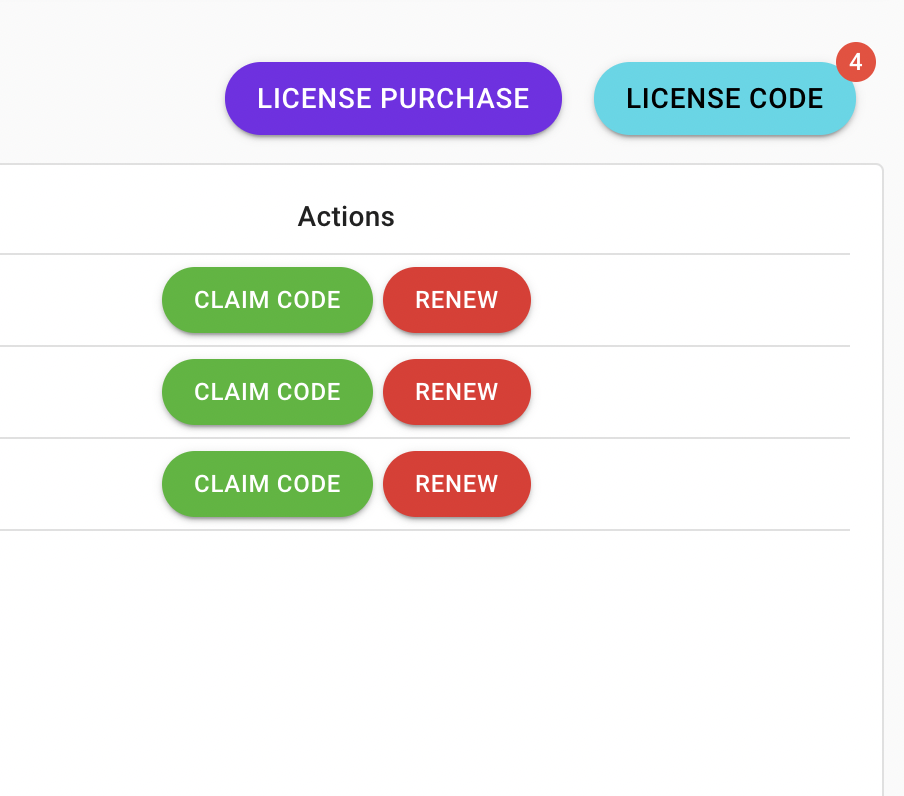The width and height of the screenshot is (904, 796).
Task: Renew the license in the first row
Action: (x=456, y=300)
